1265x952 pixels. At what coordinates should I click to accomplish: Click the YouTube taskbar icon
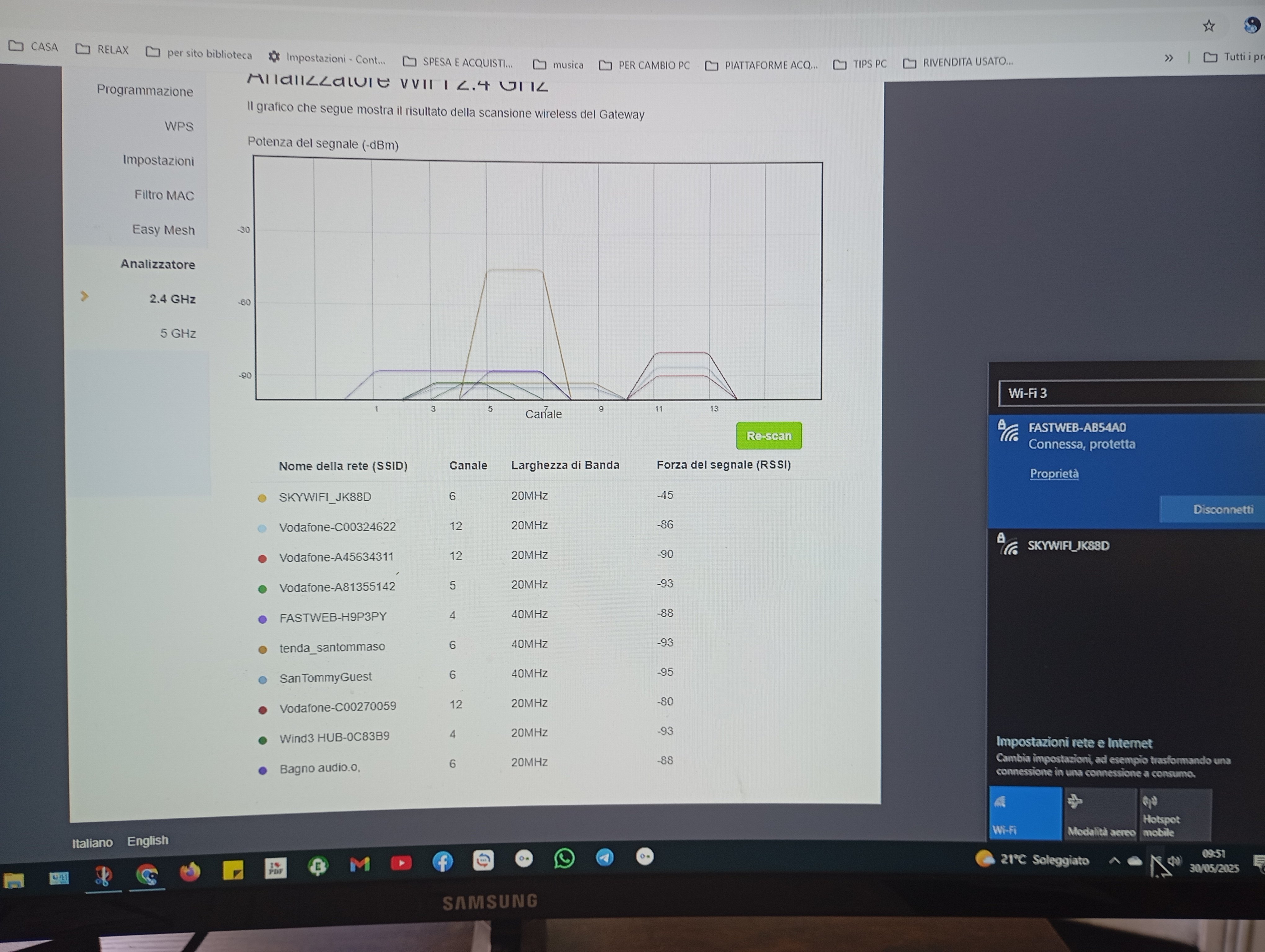(x=401, y=863)
